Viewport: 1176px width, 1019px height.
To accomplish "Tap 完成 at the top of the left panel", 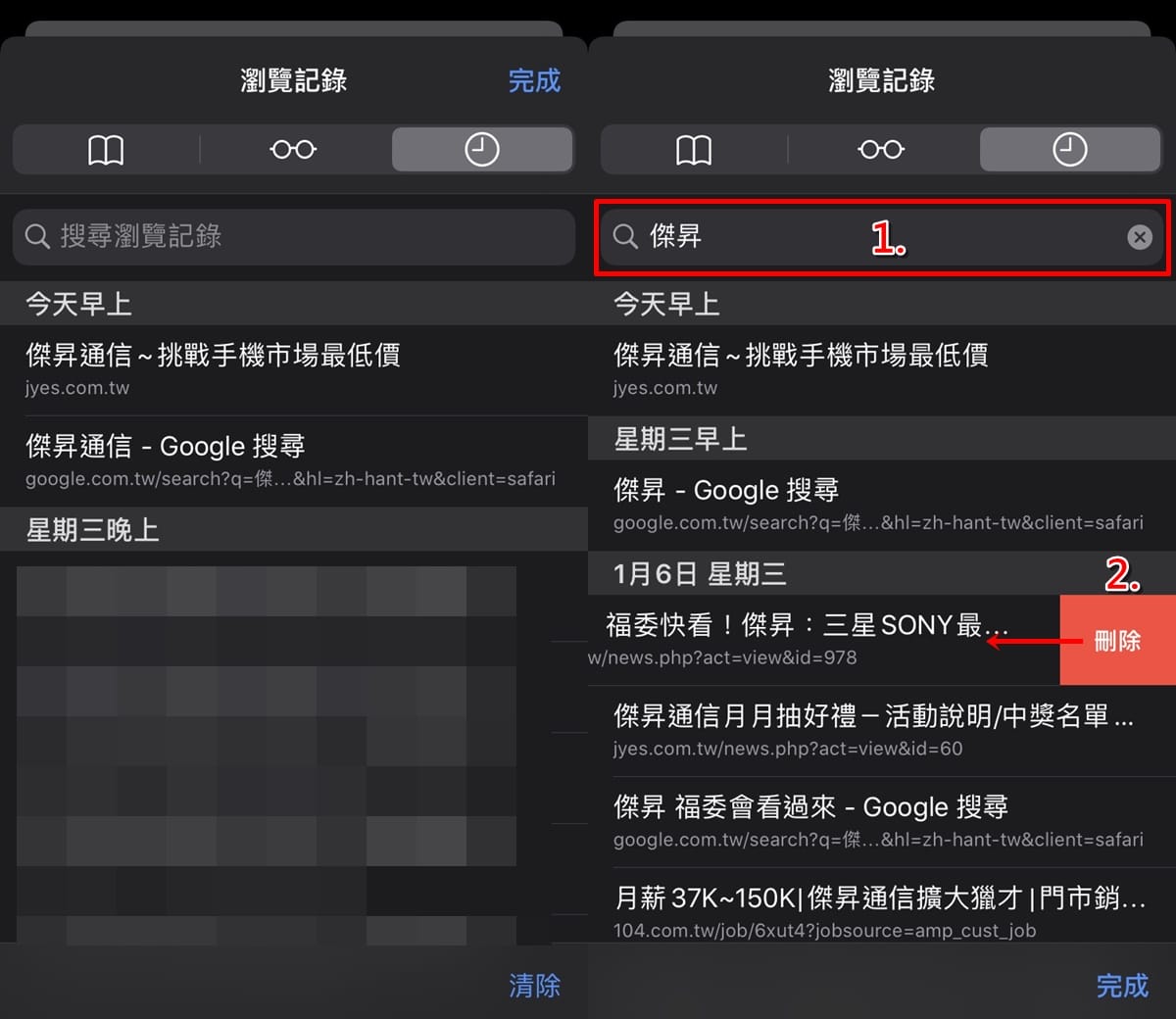I will (534, 80).
